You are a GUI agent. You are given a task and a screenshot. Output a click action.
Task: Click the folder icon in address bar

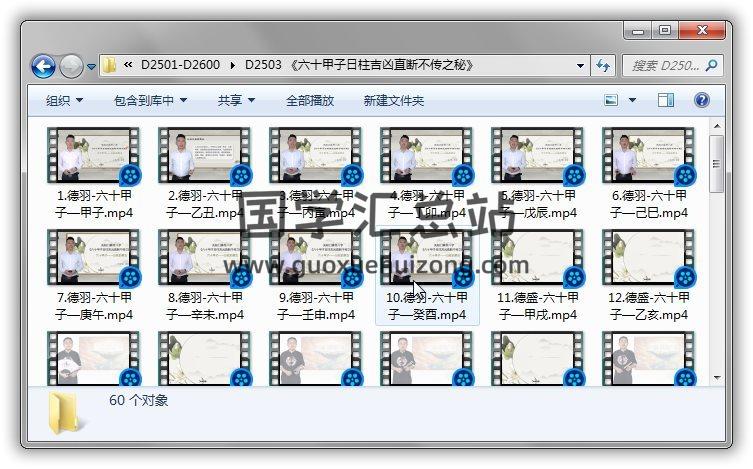pos(110,65)
